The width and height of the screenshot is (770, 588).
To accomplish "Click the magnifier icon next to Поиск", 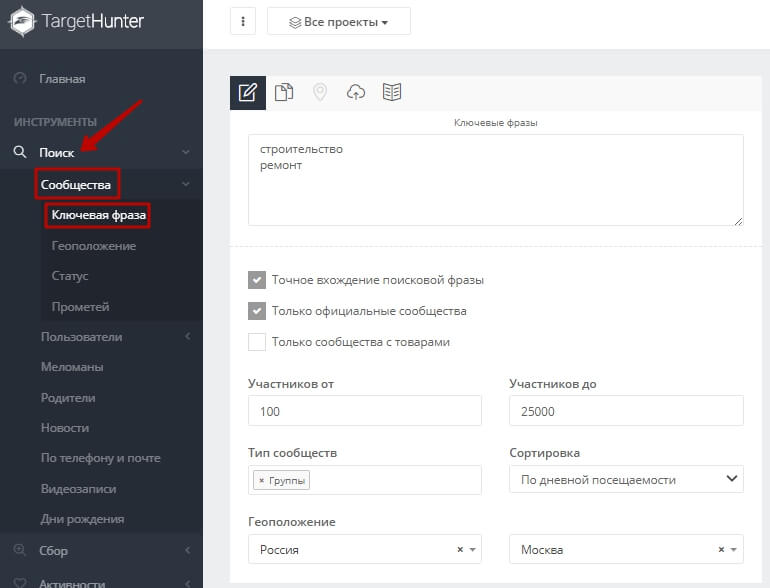I will (x=20, y=152).
